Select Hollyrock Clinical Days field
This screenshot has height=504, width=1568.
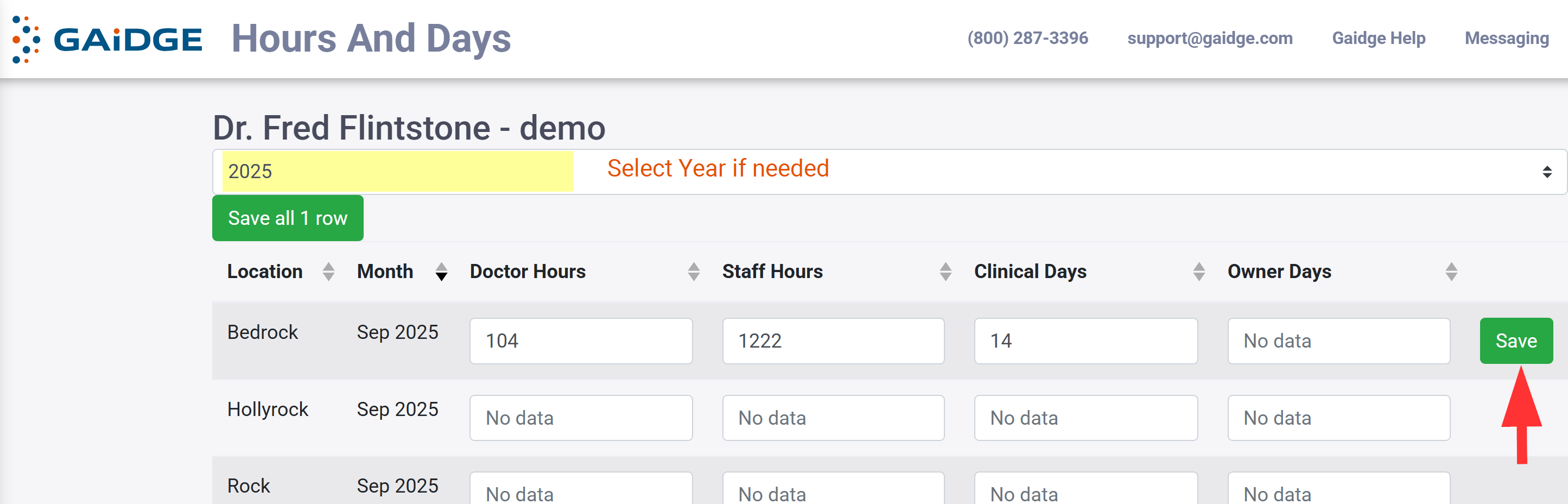(x=1085, y=418)
